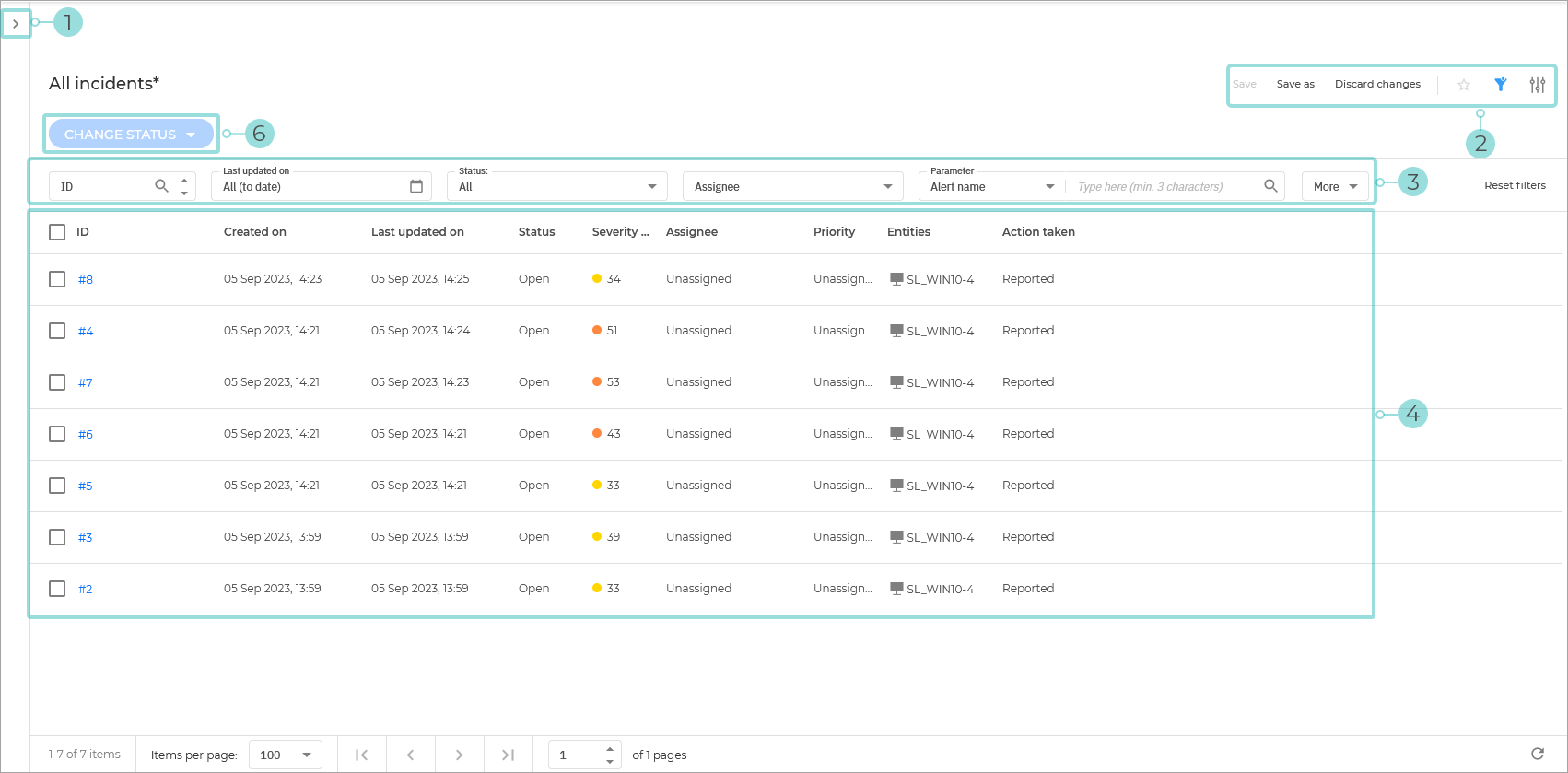Expand the collapsed side navigation chevron

tap(16, 24)
